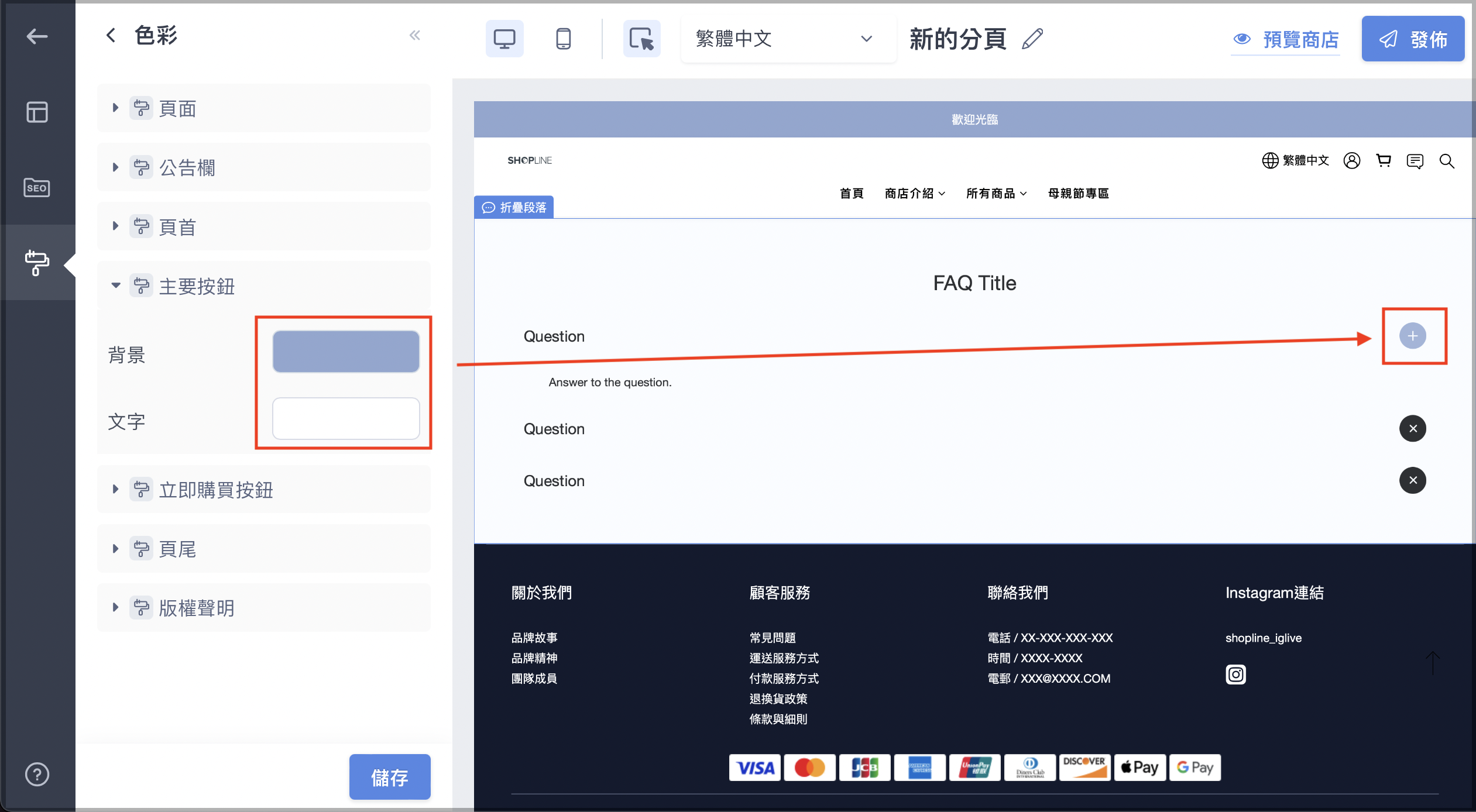Collapse the second Question with X toggle
This screenshot has width=1476, height=812.
tap(1413, 429)
